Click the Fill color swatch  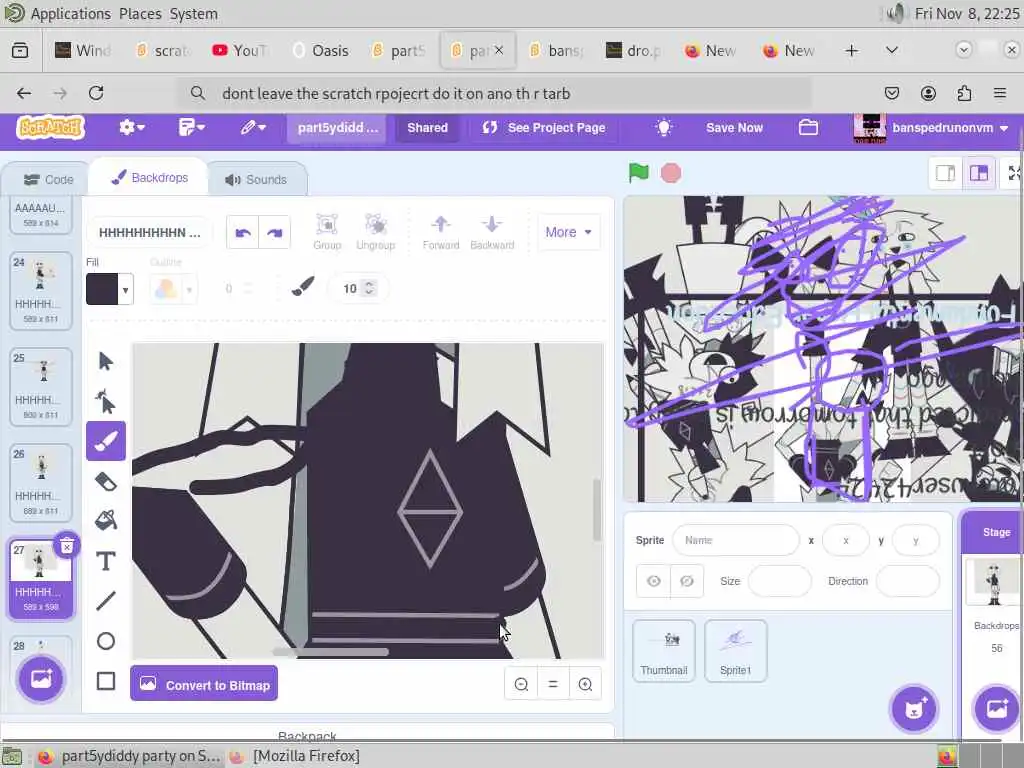click(102, 289)
